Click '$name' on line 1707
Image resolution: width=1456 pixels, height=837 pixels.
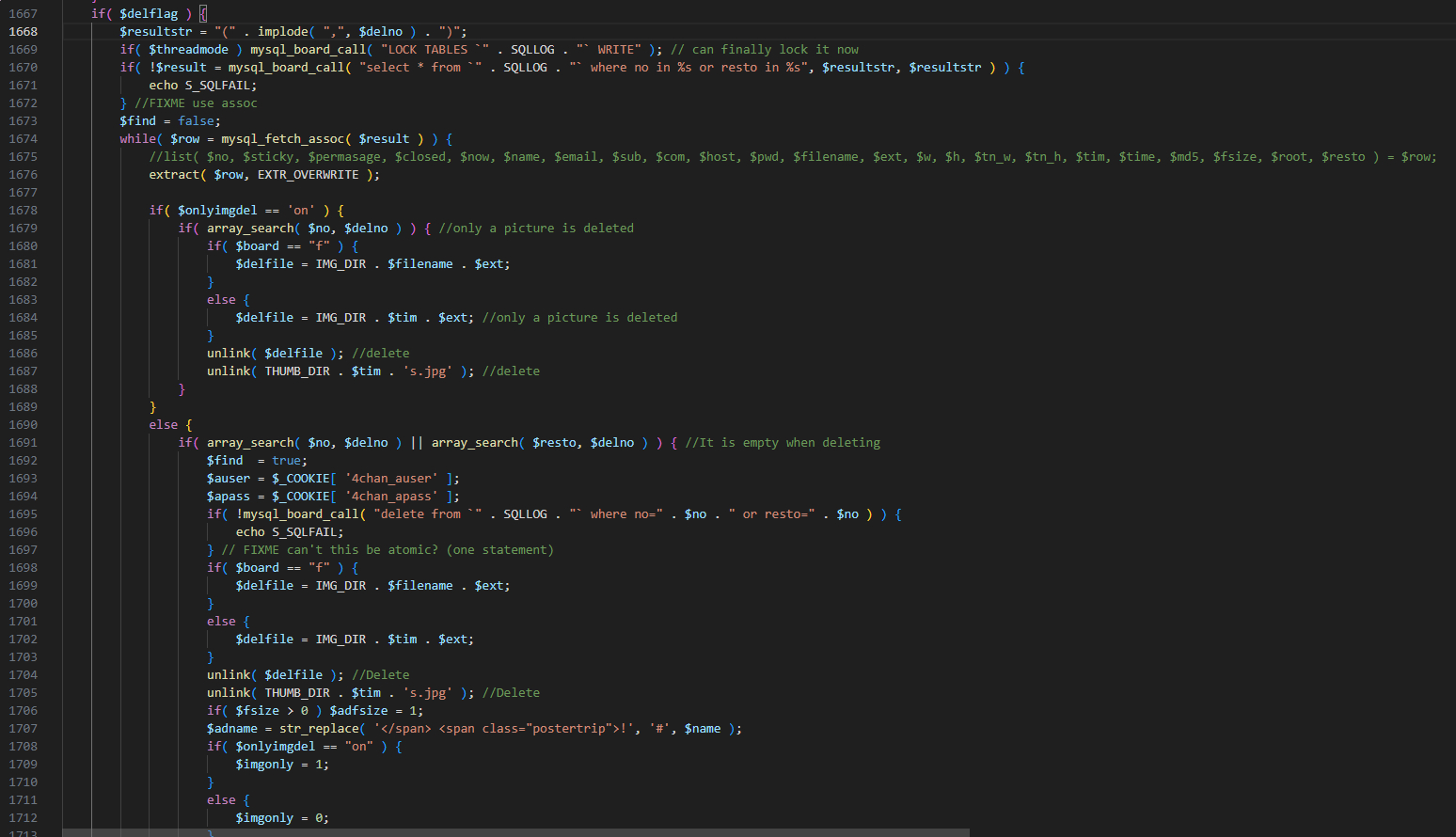click(703, 729)
